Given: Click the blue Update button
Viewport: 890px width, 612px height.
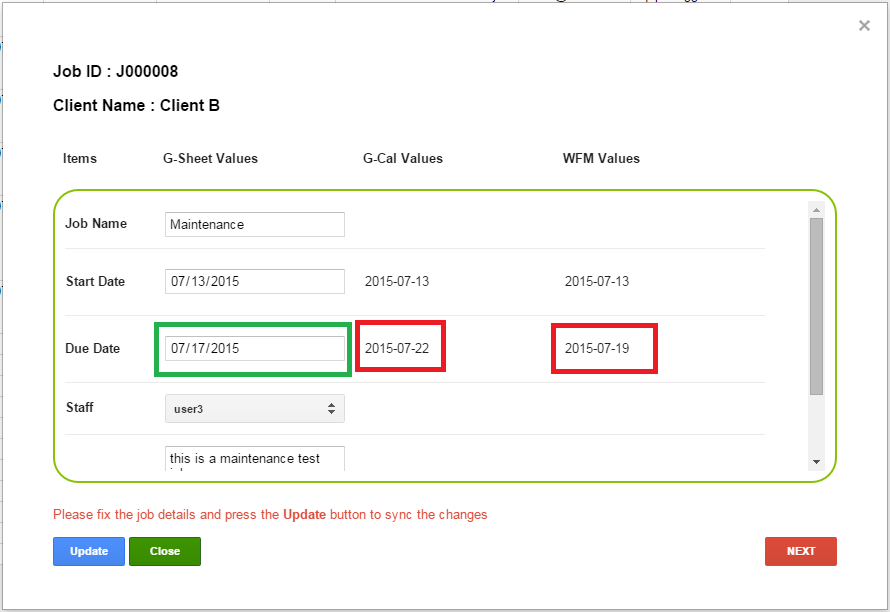Looking at the screenshot, I should tap(89, 551).
